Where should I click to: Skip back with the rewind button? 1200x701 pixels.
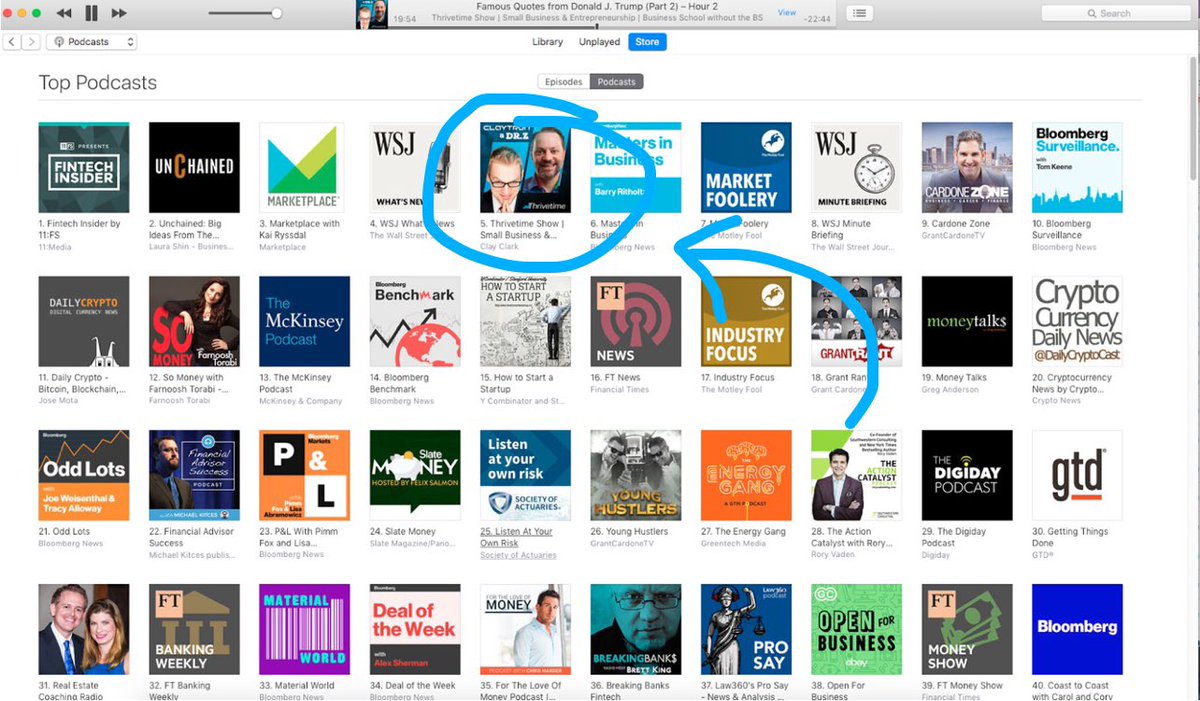pyautogui.click(x=64, y=13)
